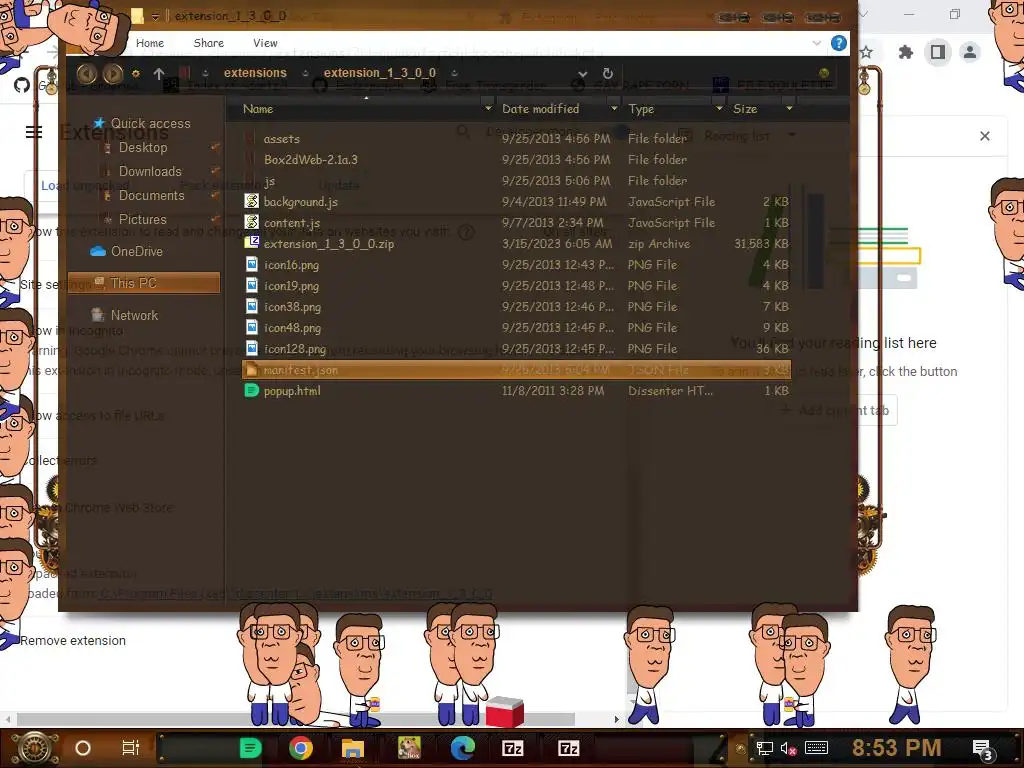This screenshot has height=768, width=1024.
Task: Open the hamburger menu on Chrome's Extensions page
Action: (34, 133)
